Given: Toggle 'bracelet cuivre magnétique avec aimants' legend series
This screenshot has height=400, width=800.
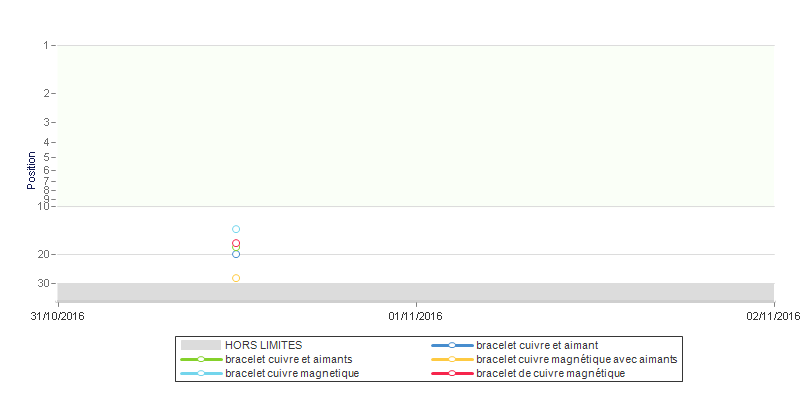Looking at the screenshot, I should pos(554,359).
